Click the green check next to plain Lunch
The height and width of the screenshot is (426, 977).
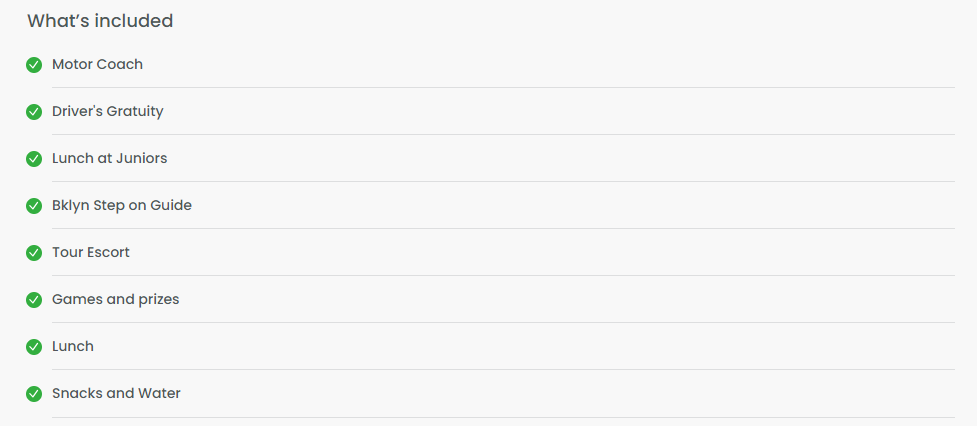[34, 347]
